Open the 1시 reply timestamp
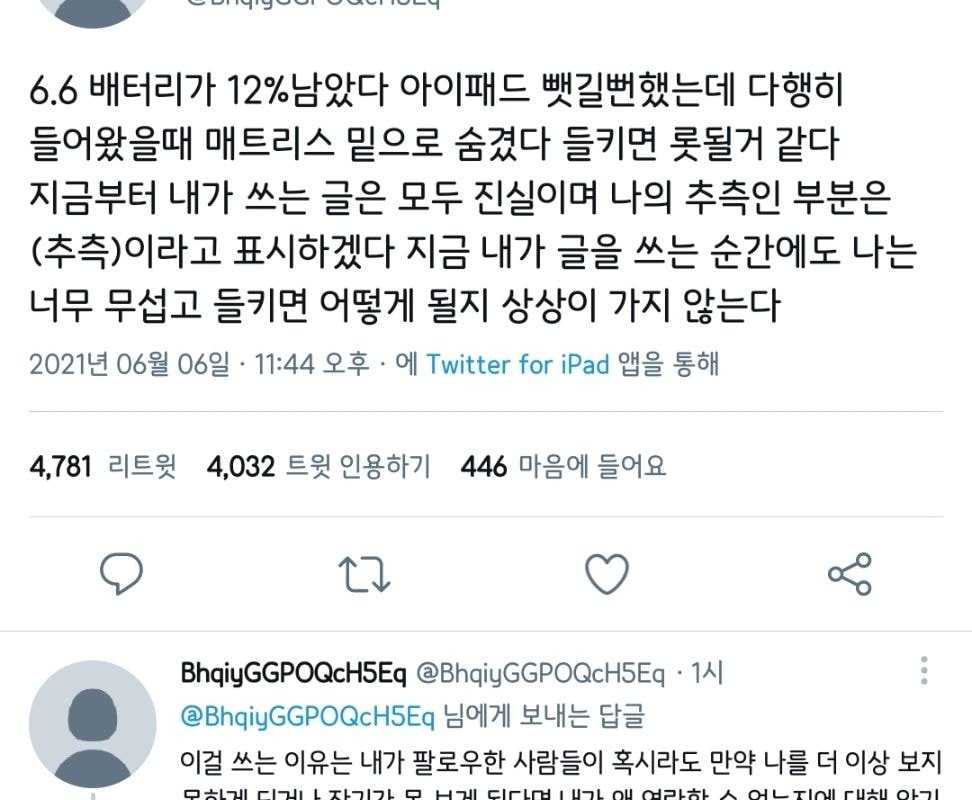Viewport: 972px width, 800px height. [707, 673]
